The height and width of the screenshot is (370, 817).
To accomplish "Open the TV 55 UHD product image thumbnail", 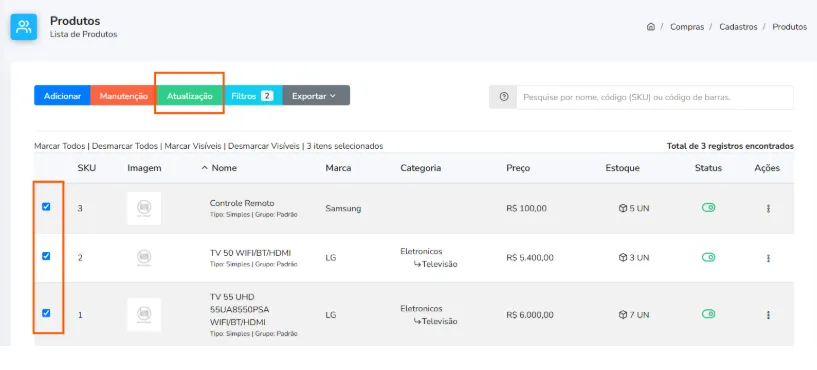I will pos(144,315).
